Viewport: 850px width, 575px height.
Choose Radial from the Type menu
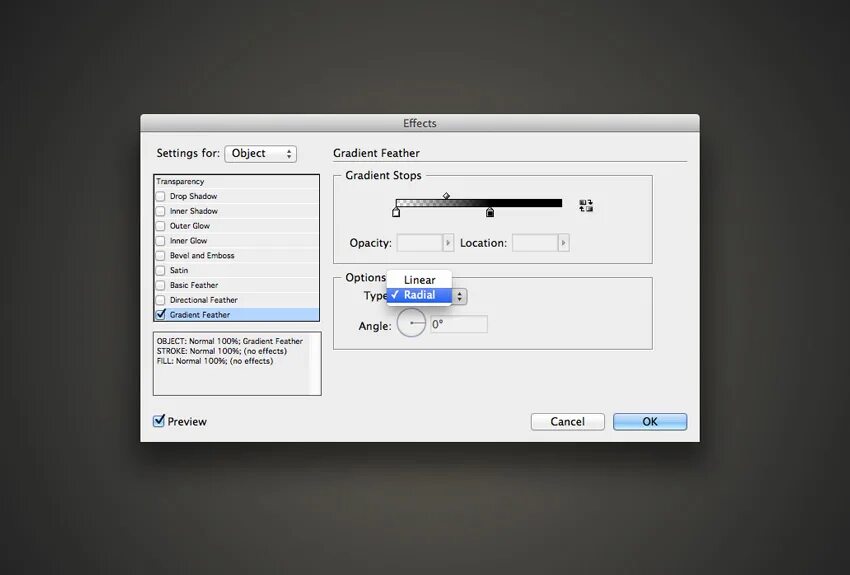coord(419,295)
